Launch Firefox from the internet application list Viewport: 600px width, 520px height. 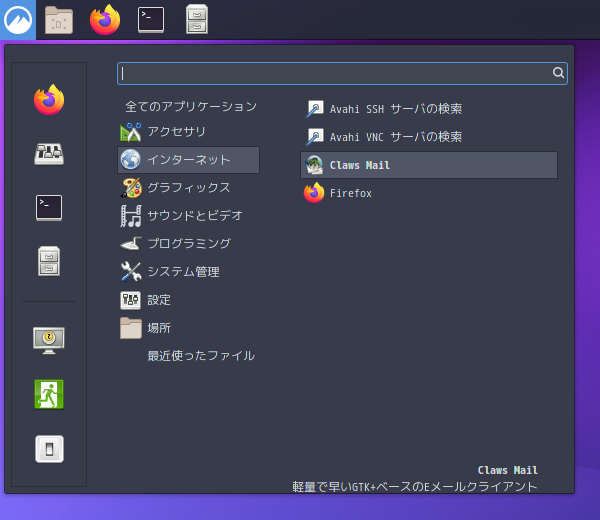429,193
